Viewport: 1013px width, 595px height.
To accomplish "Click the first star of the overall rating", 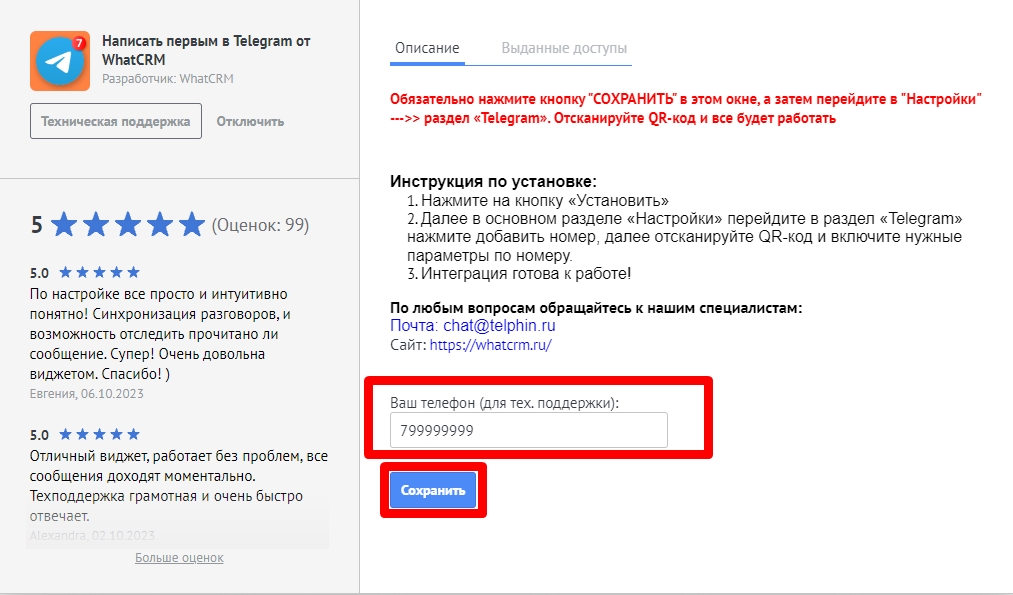I will click(x=63, y=225).
